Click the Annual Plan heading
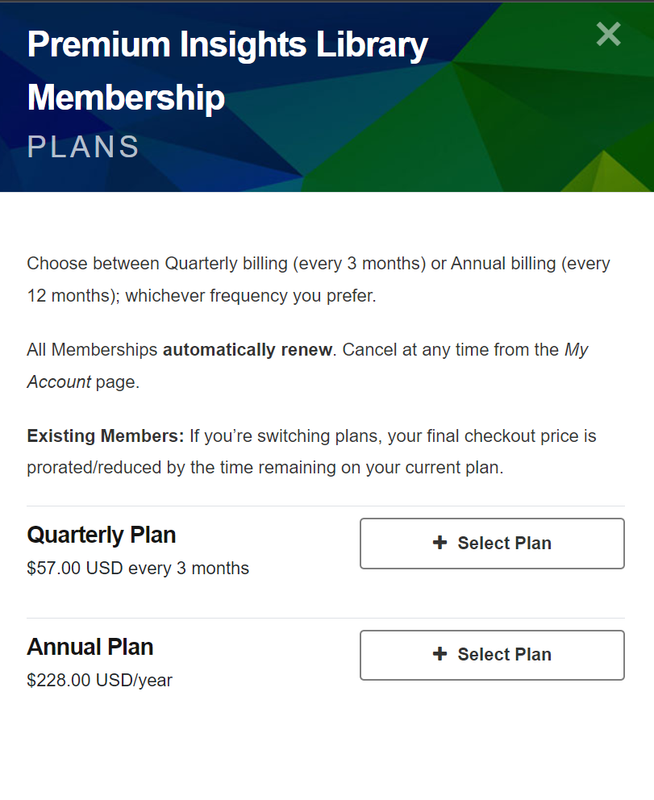 click(x=90, y=647)
